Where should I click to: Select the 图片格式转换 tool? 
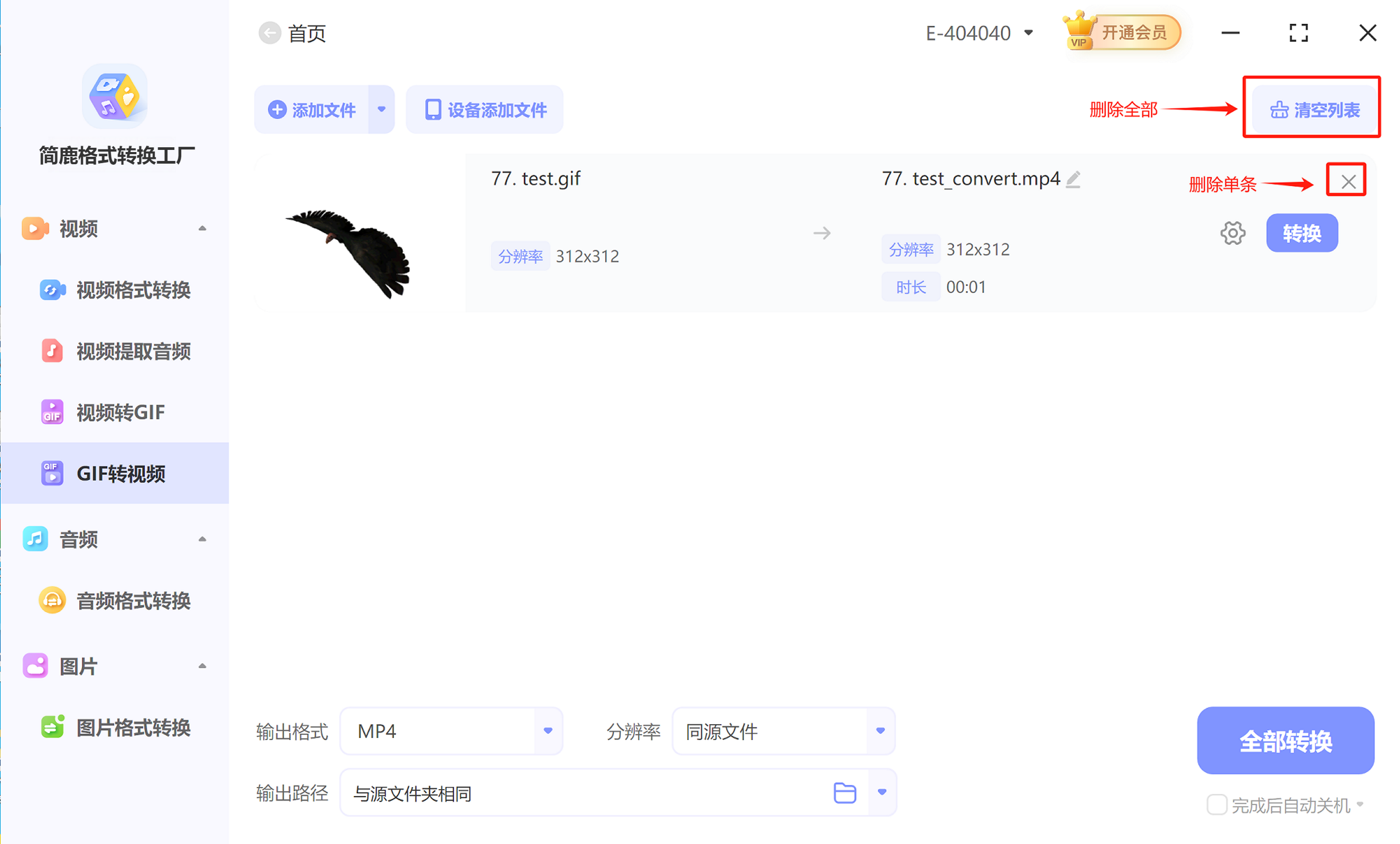[x=52, y=727]
